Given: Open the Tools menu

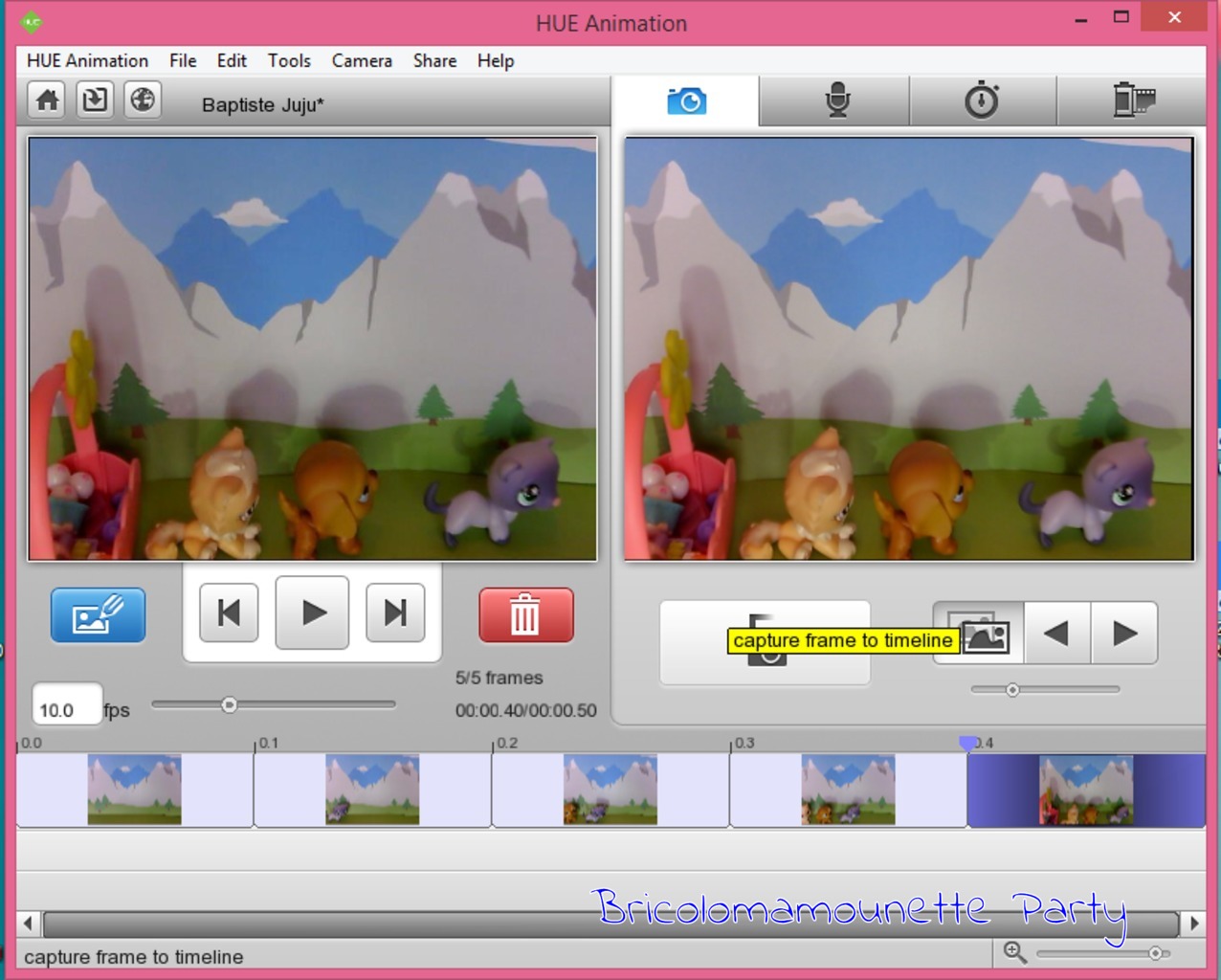Looking at the screenshot, I should pyautogui.click(x=289, y=60).
